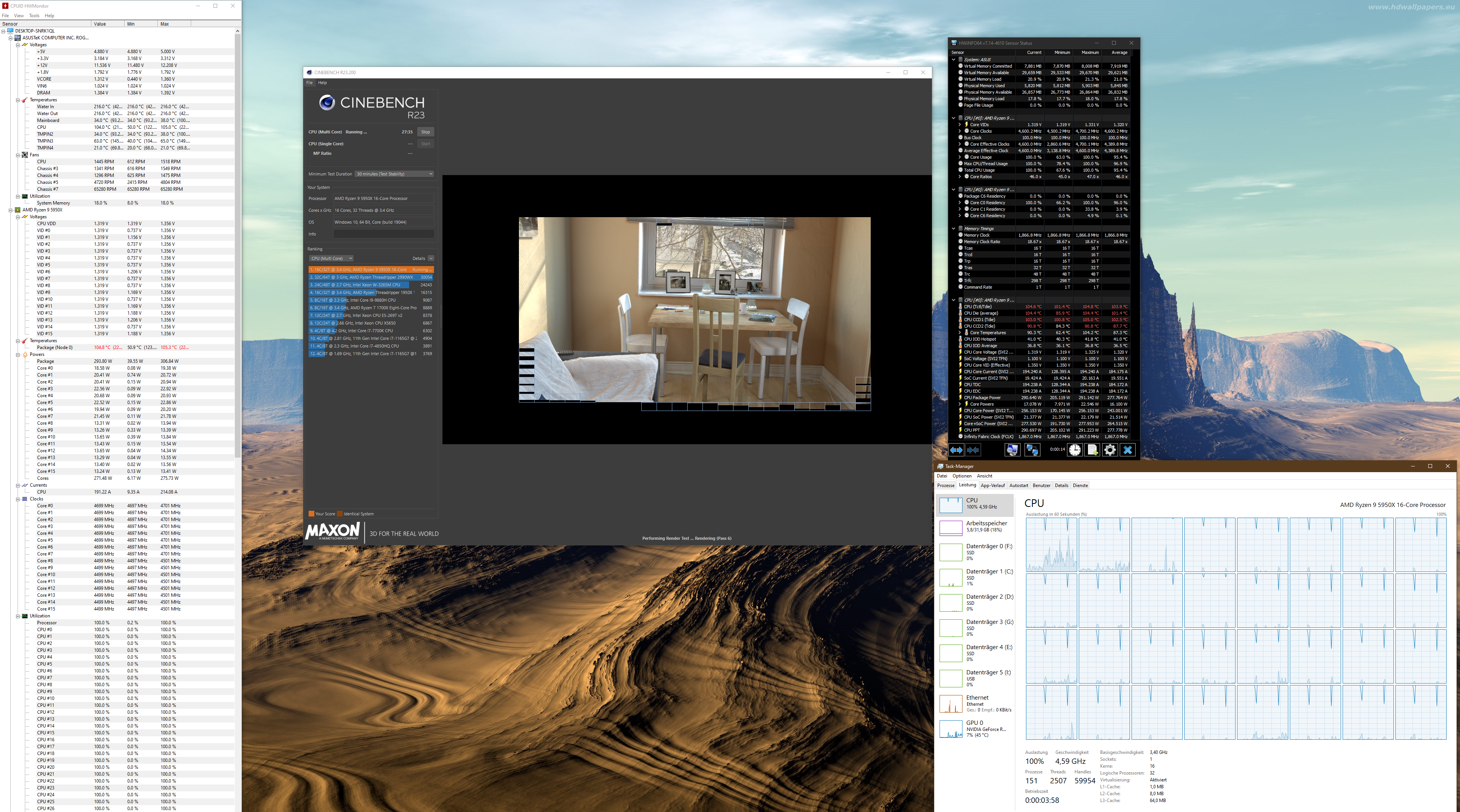Switch to Task Manager Prozesse tab

945,486
